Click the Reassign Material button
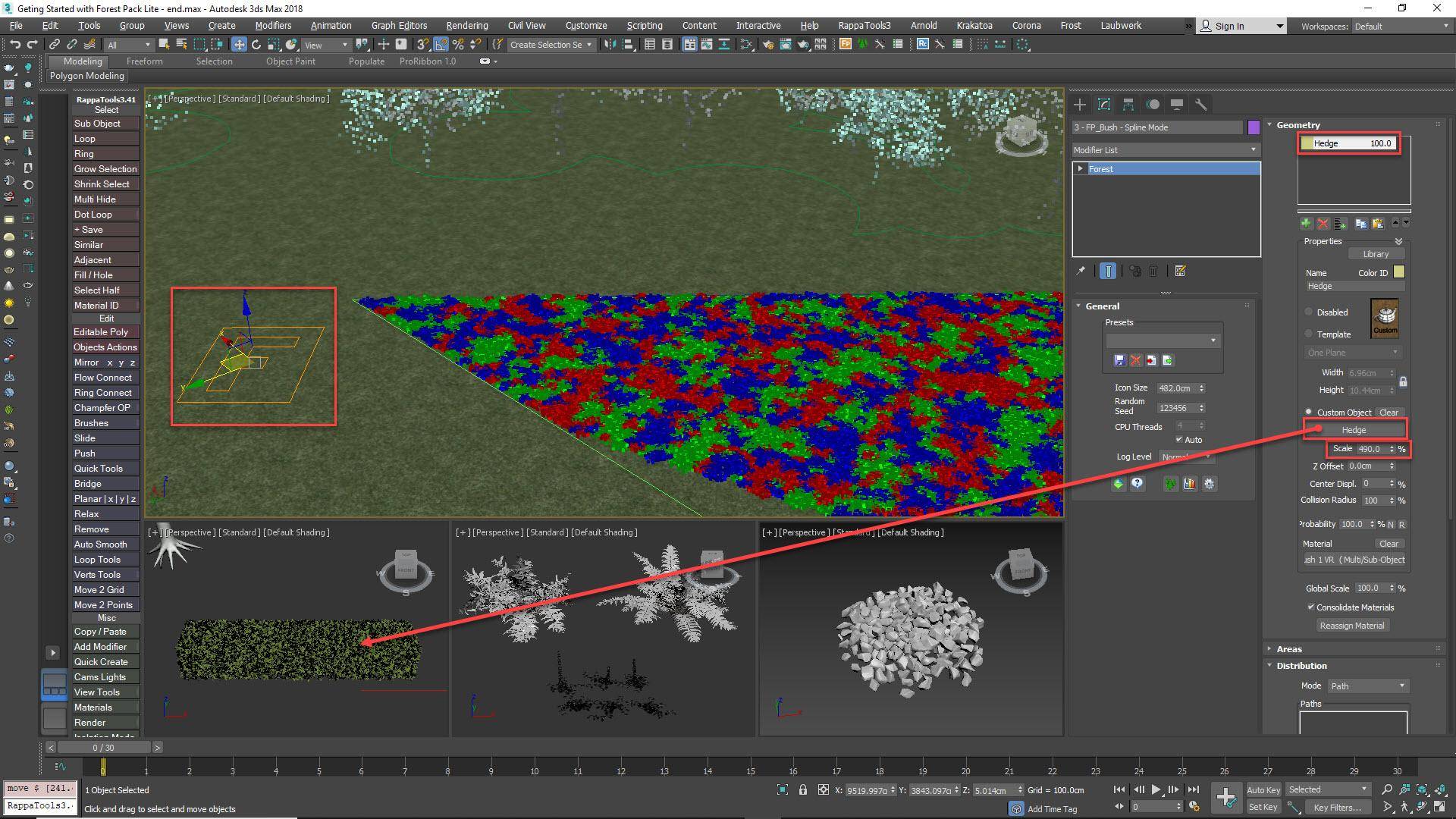Viewport: 1456px width, 819px height. pos(1352,625)
